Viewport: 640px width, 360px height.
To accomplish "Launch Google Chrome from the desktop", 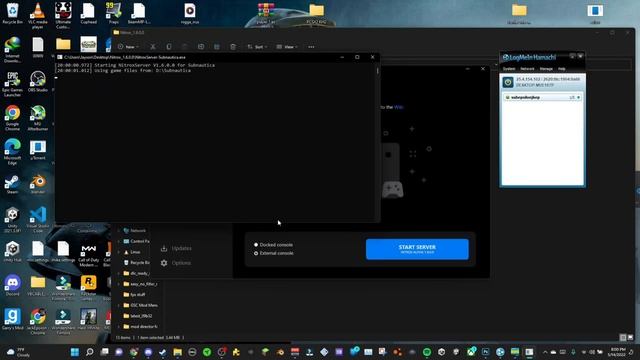I will click(12, 118).
